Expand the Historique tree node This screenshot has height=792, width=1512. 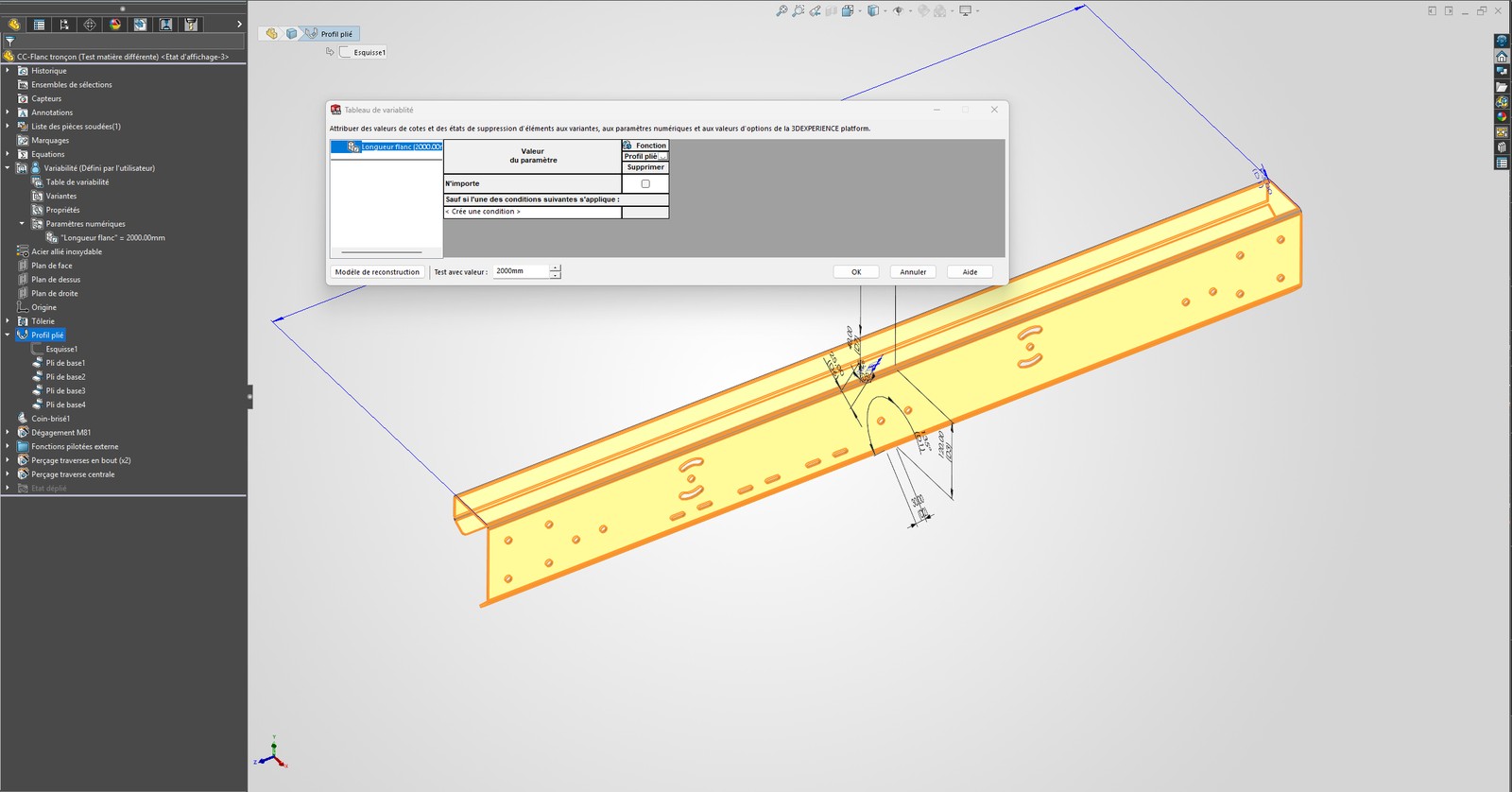[8, 71]
